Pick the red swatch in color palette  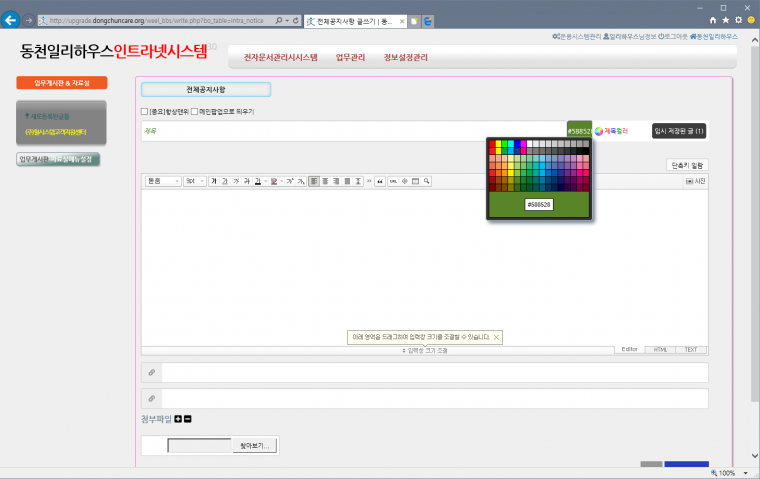(x=492, y=144)
